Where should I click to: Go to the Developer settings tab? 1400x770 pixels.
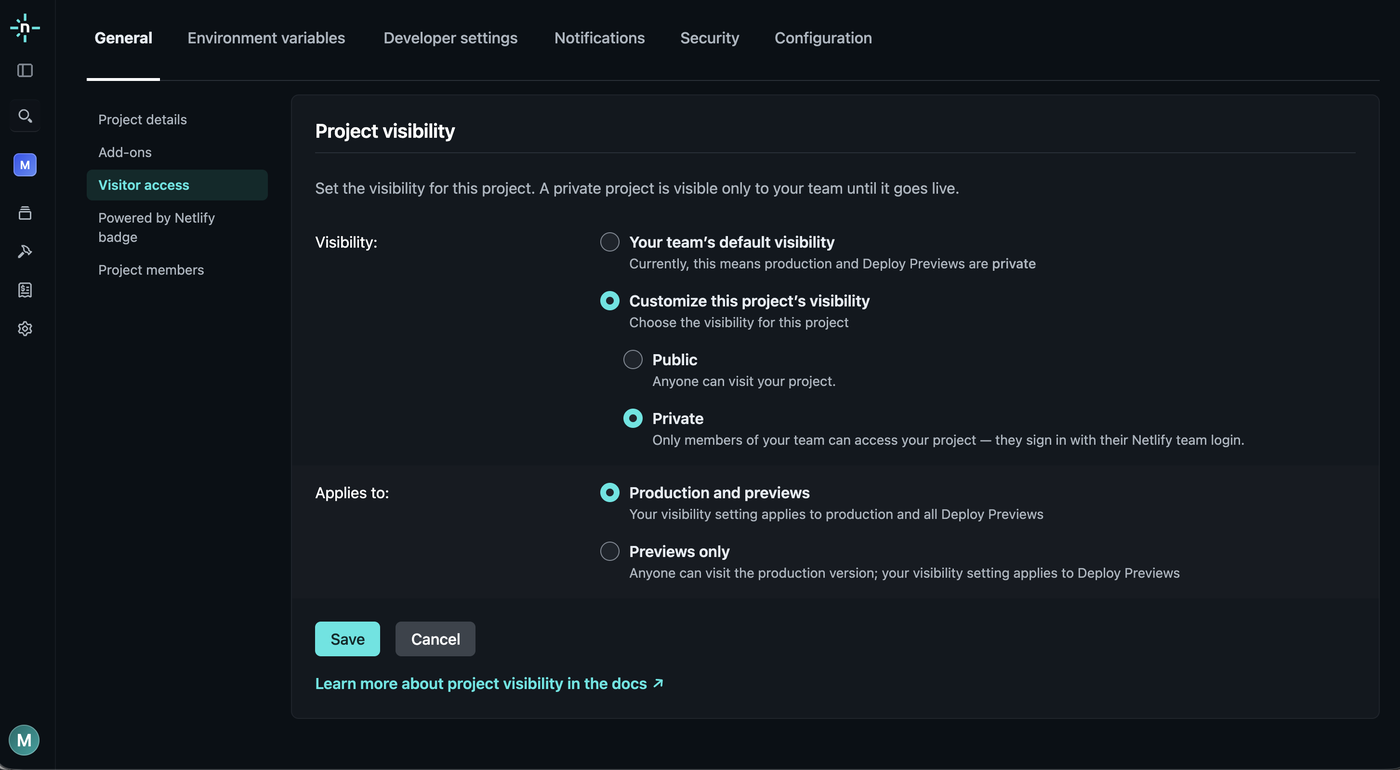click(x=451, y=38)
